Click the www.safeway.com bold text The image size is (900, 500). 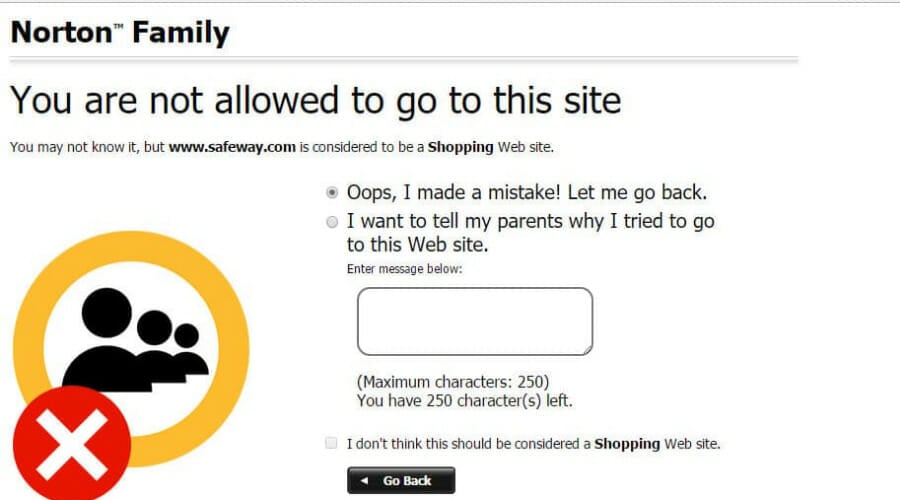coord(232,147)
